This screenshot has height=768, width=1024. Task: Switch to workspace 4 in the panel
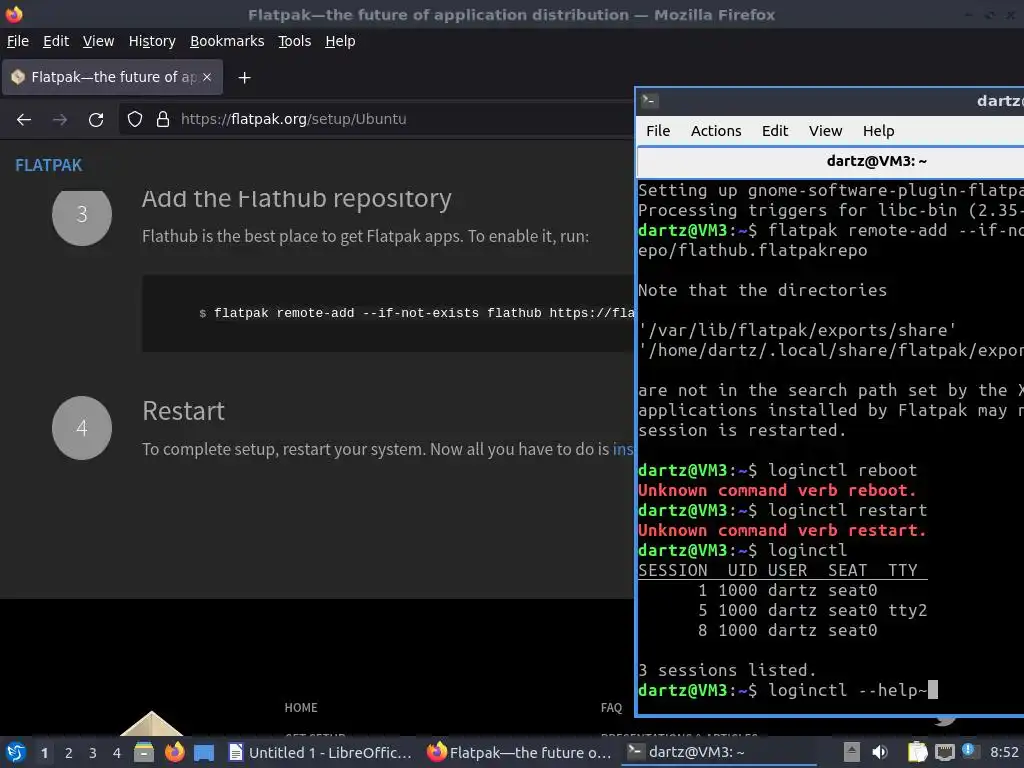tap(117, 753)
